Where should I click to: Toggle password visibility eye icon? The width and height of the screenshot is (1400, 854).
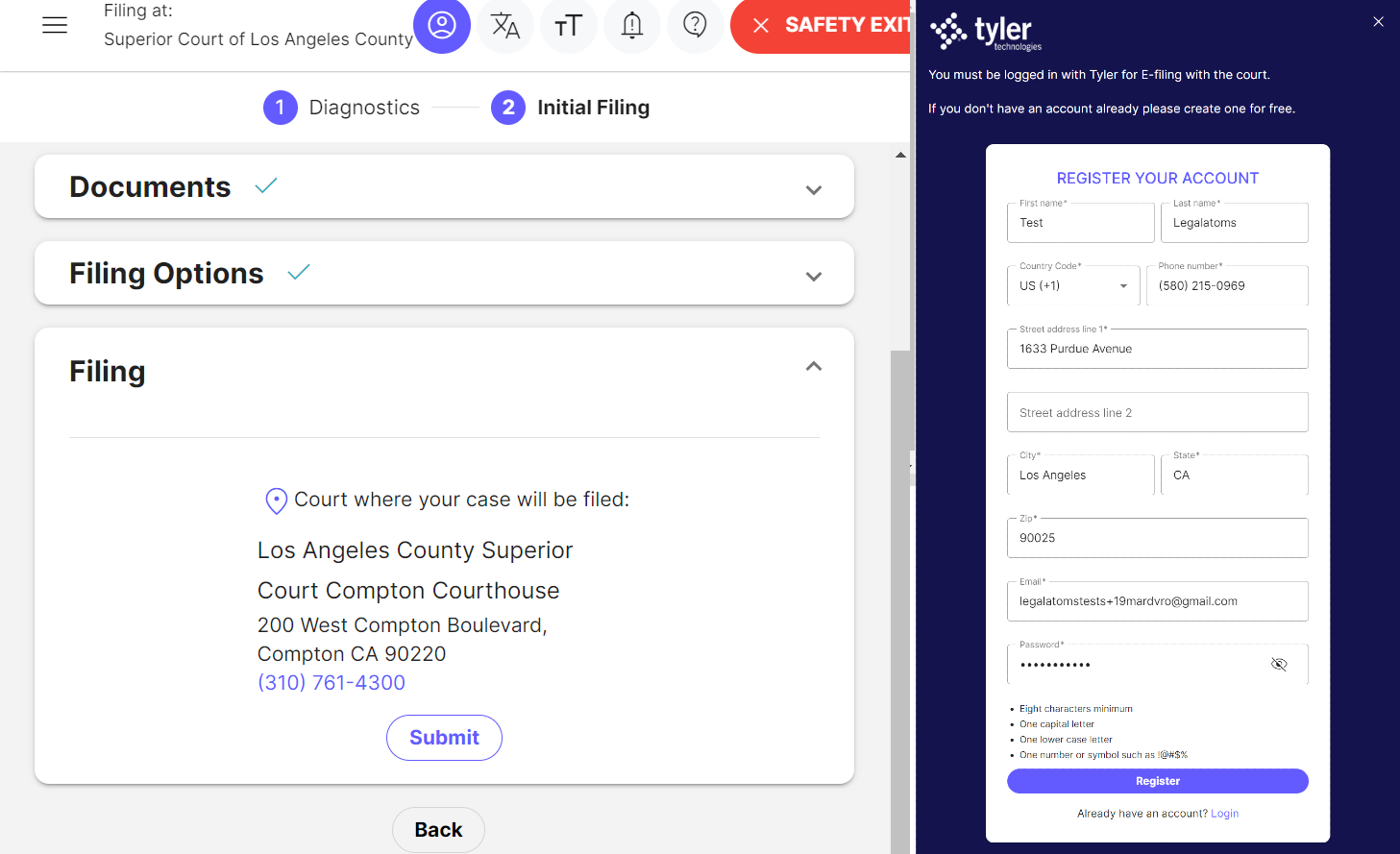tap(1279, 664)
